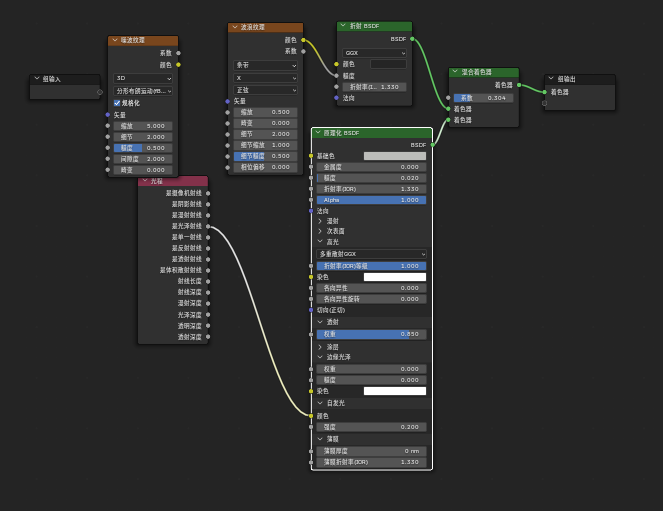Click the 颜色 swatch in 折射 BSDF
This screenshot has height=511, width=663.
389,64
